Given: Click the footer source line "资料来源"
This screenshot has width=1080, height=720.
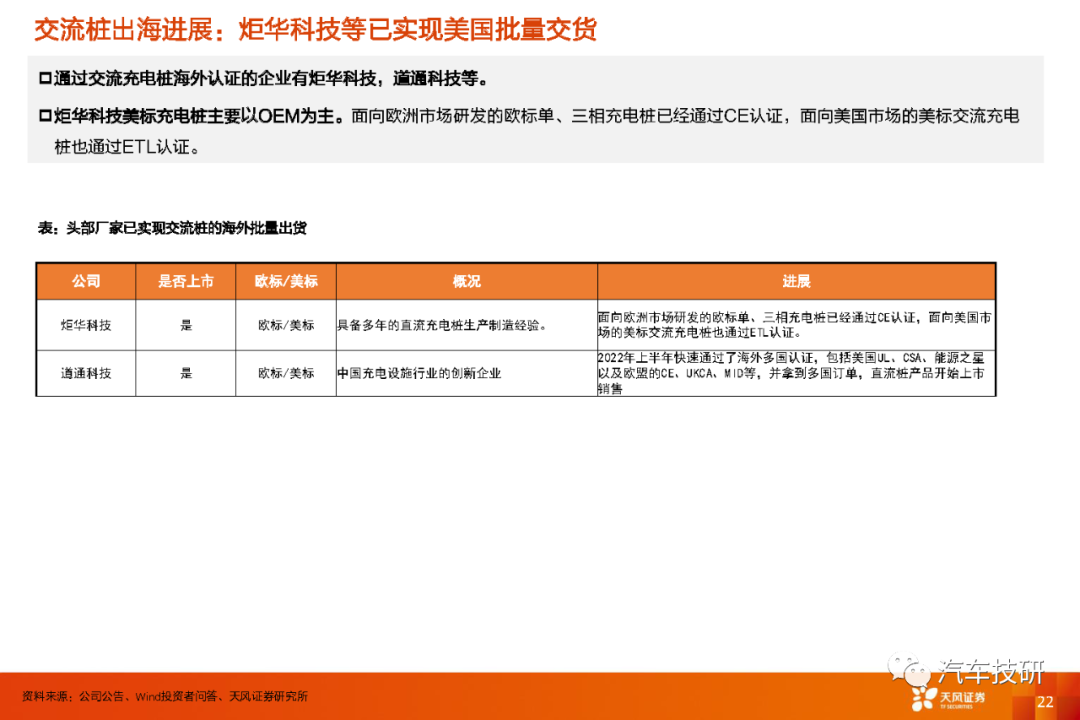Looking at the screenshot, I should click(x=165, y=697).
